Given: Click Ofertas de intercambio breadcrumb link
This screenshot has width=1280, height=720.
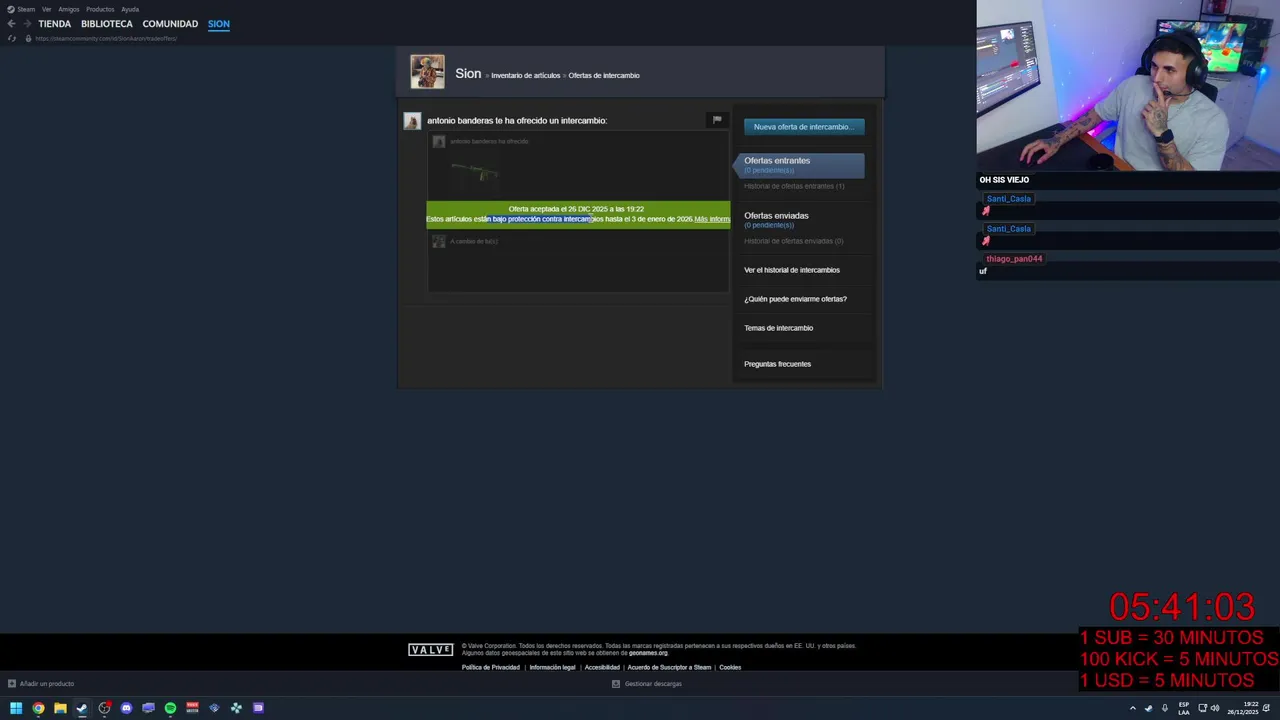Looking at the screenshot, I should click(x=604, y=75).
